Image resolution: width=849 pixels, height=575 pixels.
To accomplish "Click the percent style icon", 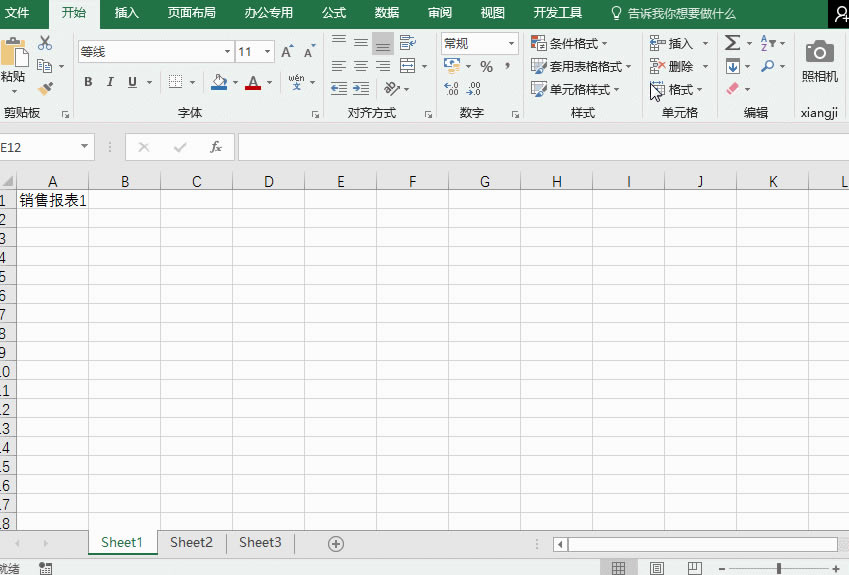I will (486, 66).
